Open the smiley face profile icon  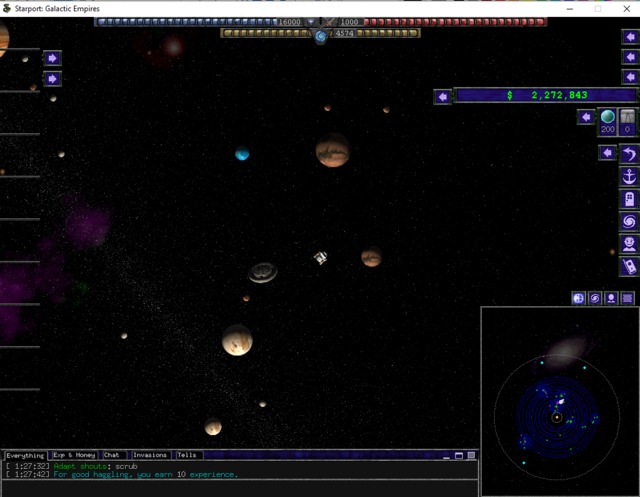point(629,244)
